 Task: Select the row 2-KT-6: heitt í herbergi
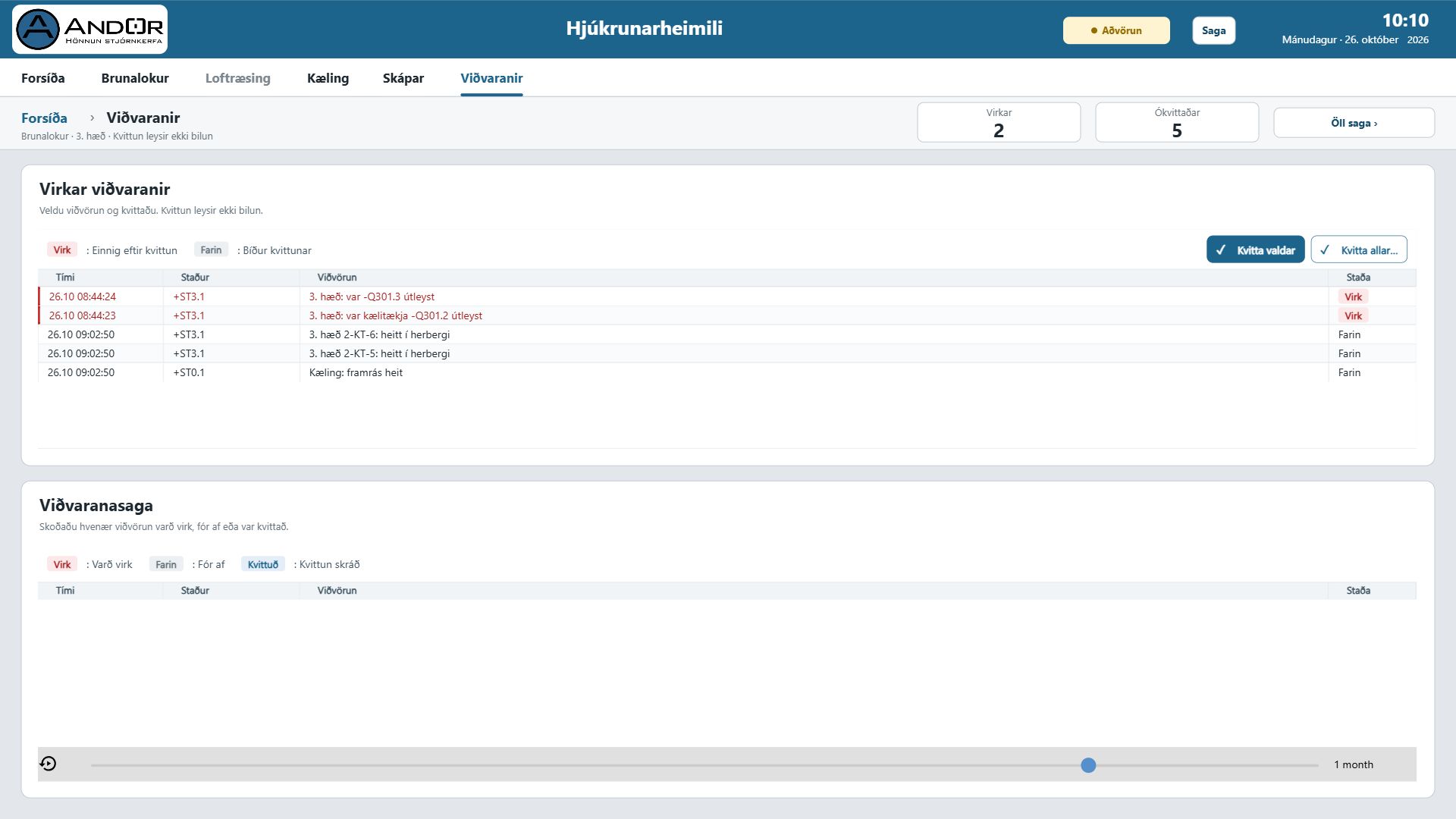(726, 334)
